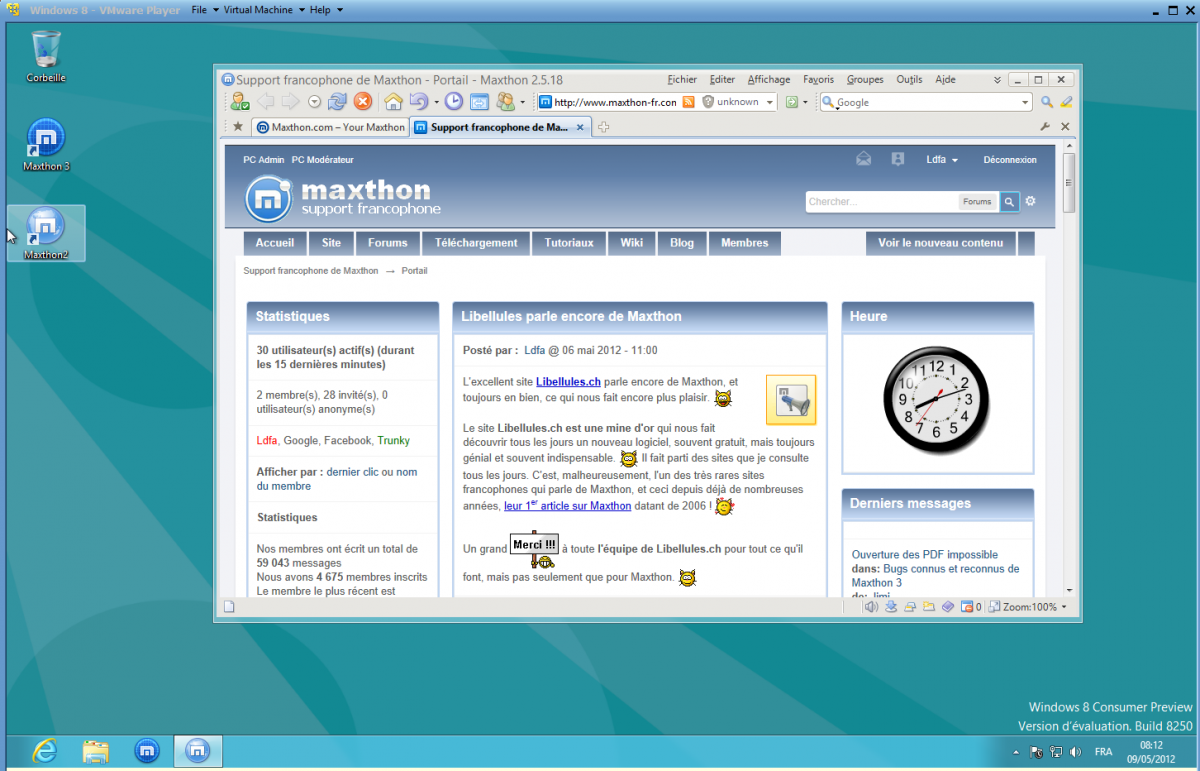
Task: Open the Tutoriaux forum nav tab
Action: coord(569,243)
